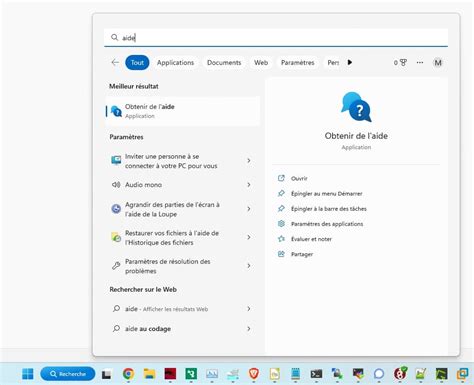
Task: Expand chevron for 'aide au codage'
Action: coord(249,329)
